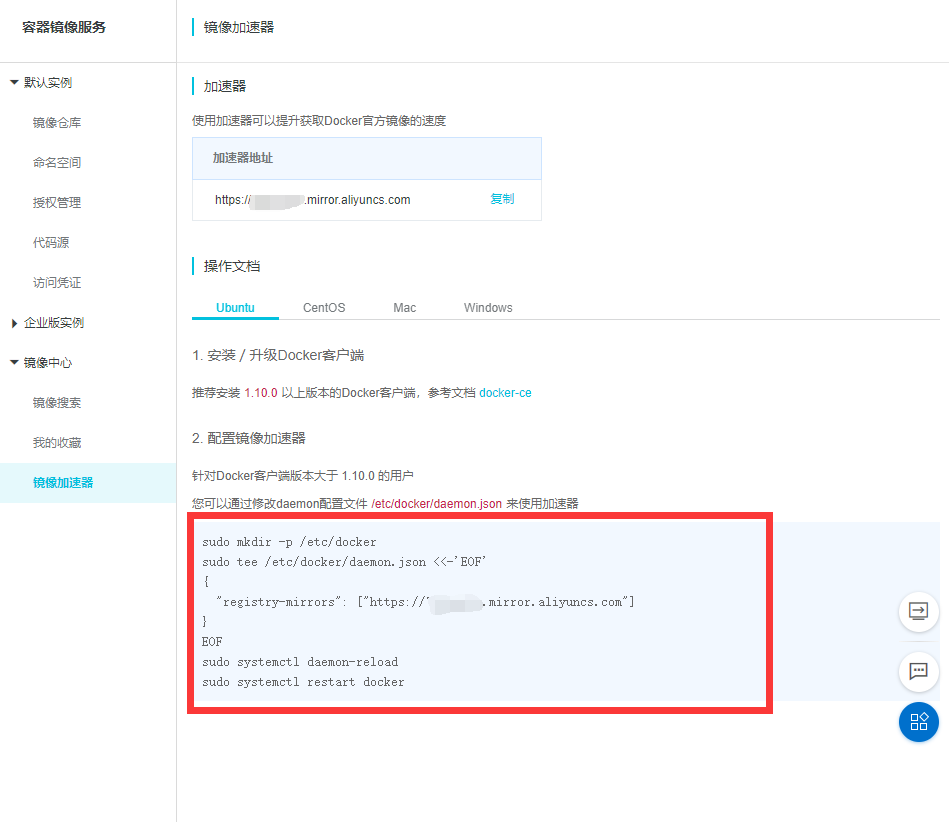
Task: Click the 'sudo tee /etc/docker/daemon.json' line
Action: tap(344, 562)
